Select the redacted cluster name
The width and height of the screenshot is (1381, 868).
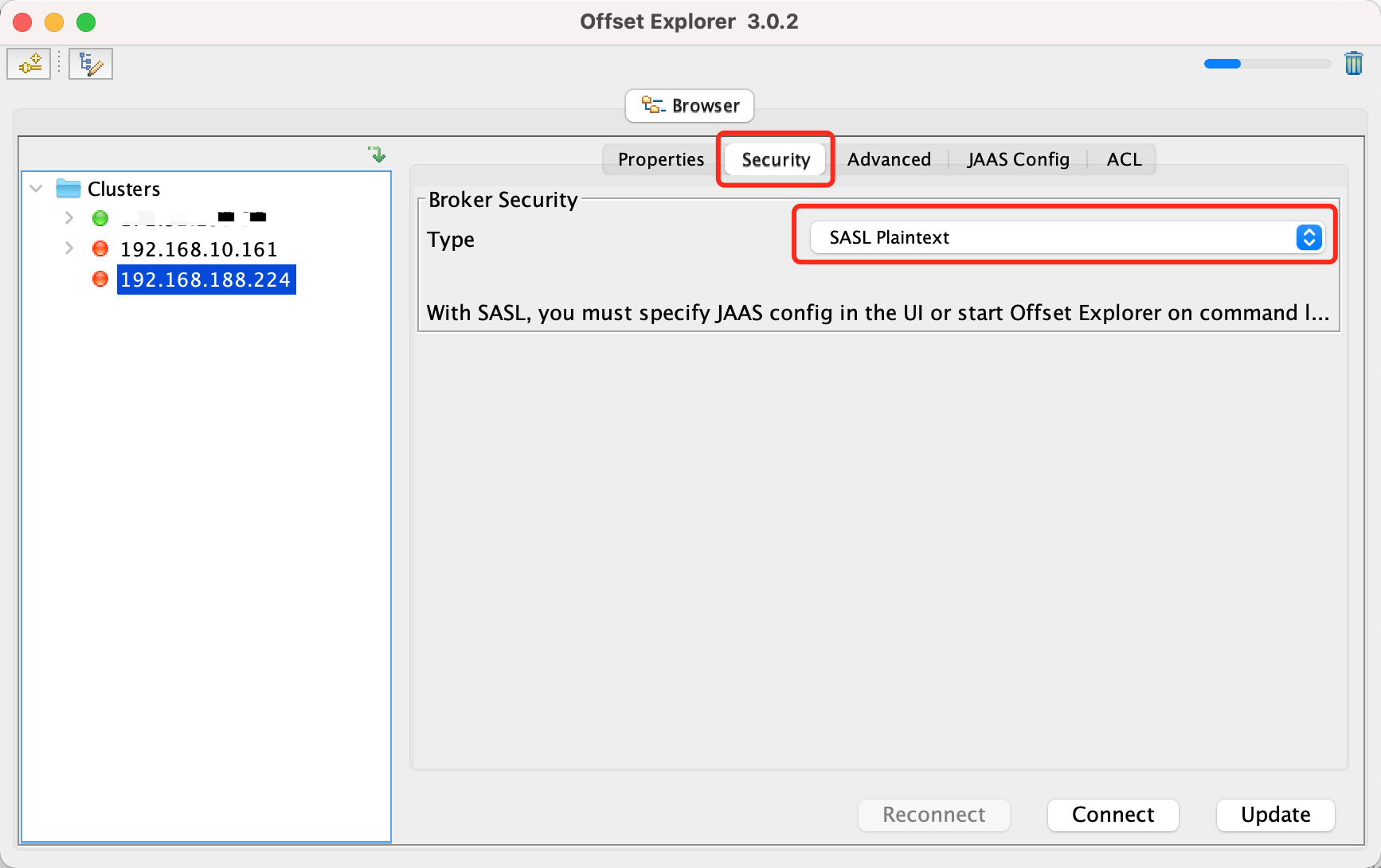click(194, 217)
